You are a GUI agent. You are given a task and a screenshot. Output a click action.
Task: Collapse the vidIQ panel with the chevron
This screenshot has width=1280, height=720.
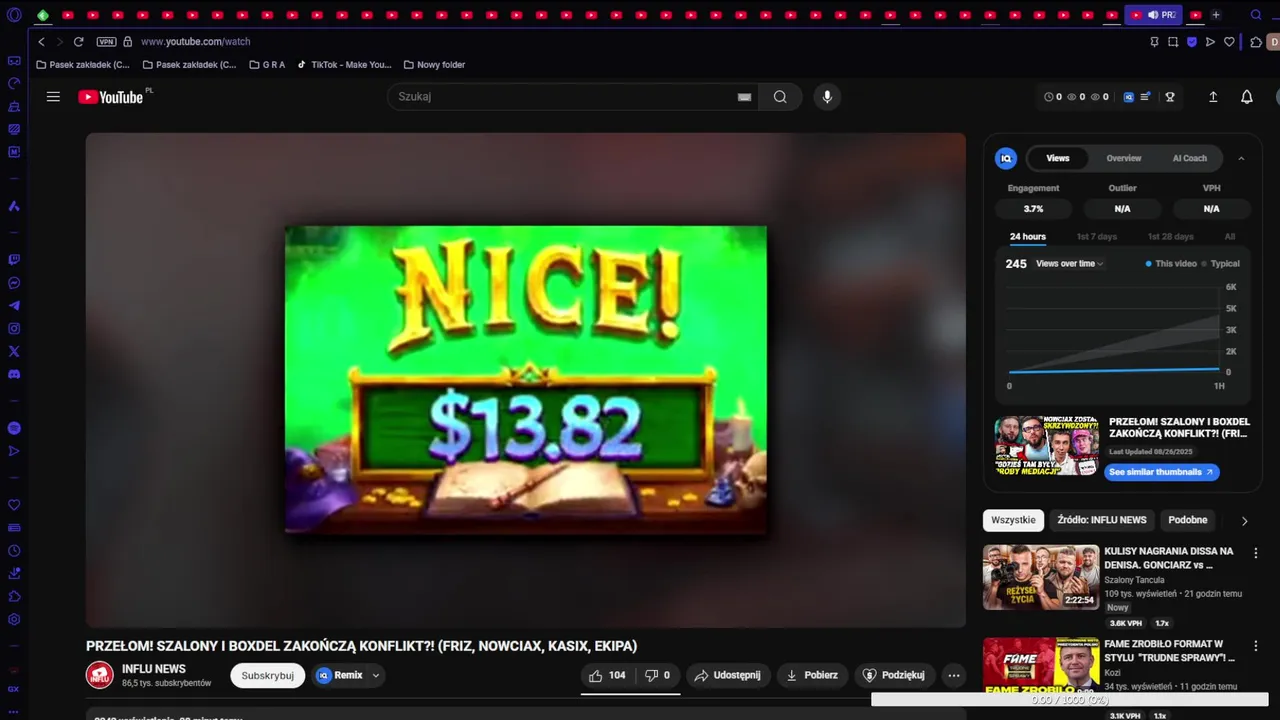coord(1241,158)
